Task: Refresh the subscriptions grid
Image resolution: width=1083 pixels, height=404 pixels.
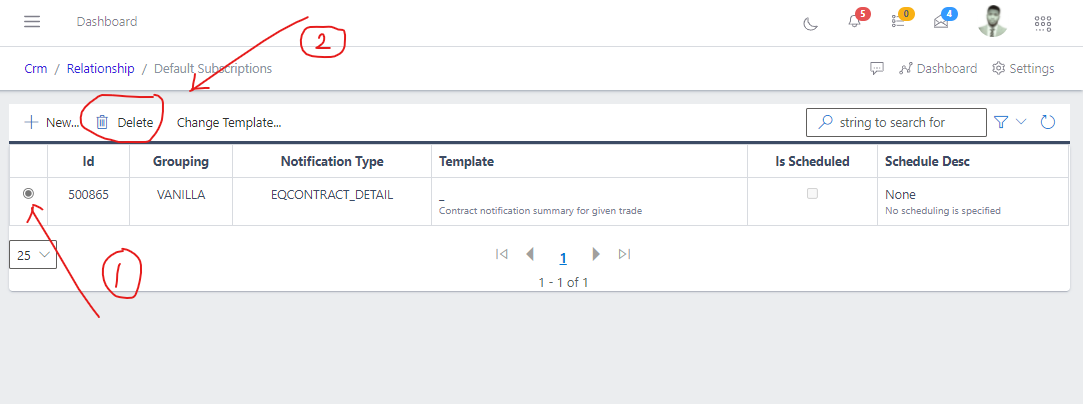Action: click(1048, 122)
